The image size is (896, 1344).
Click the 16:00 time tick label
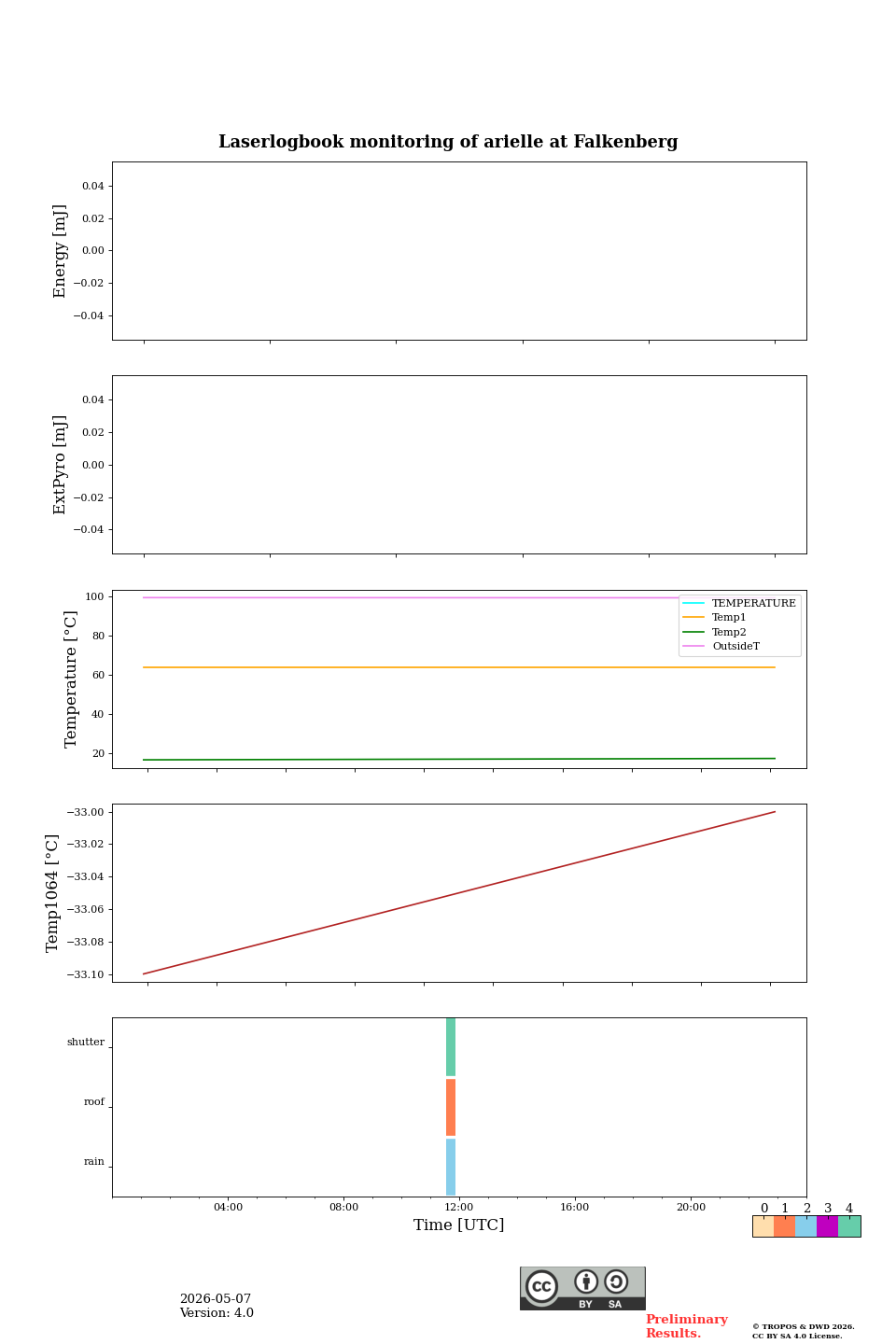point(575,1207)
